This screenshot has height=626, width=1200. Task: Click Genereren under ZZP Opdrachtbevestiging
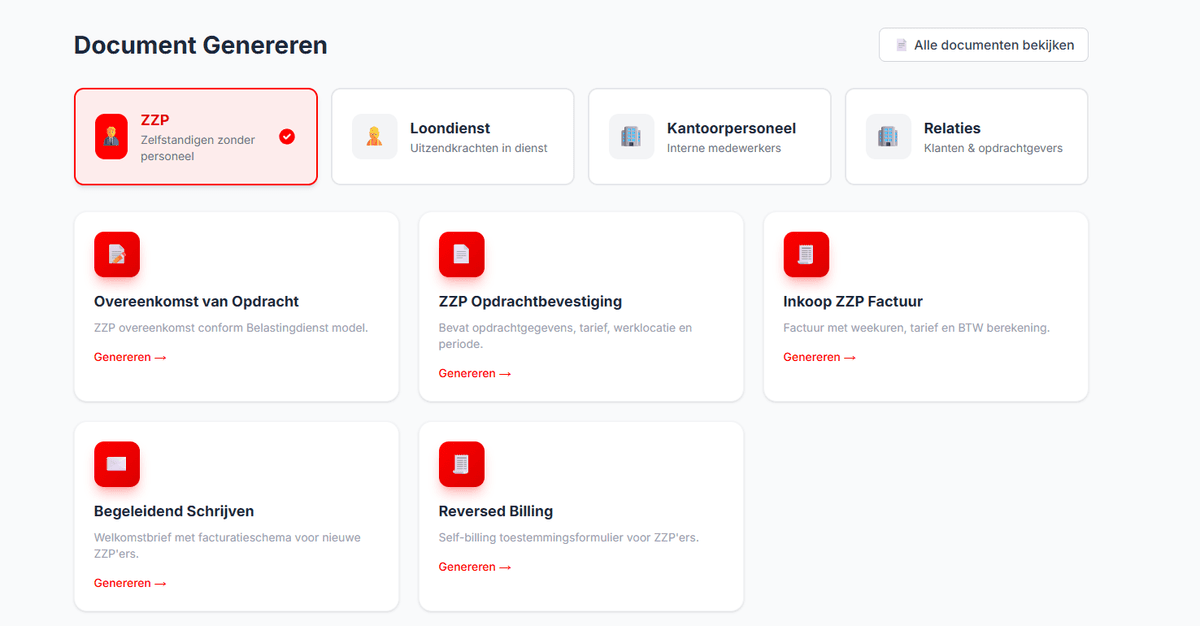[475, 373]
